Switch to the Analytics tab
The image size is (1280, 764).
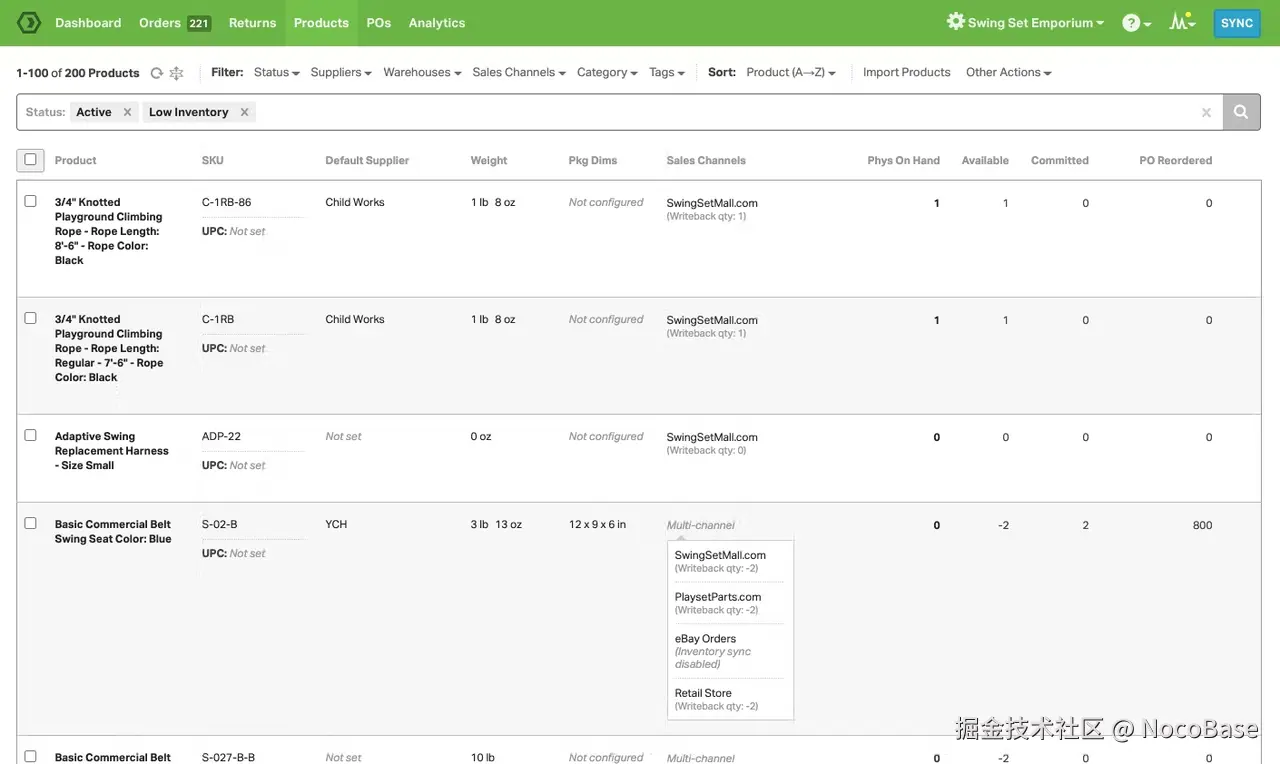(x=437, y=23)
